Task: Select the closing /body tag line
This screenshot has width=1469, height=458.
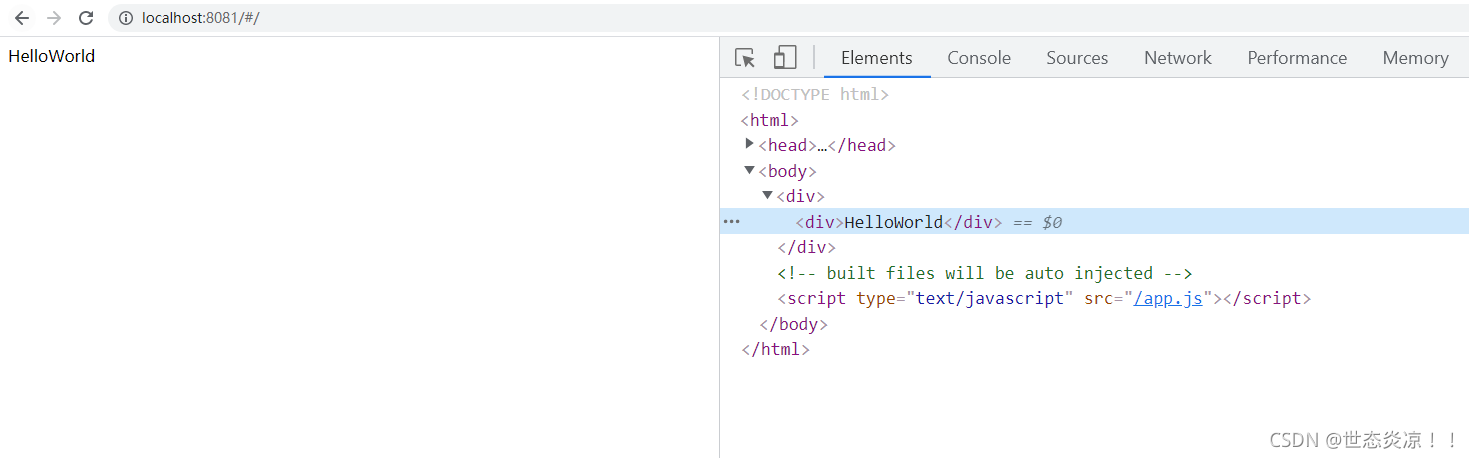Action: point(794,324)
